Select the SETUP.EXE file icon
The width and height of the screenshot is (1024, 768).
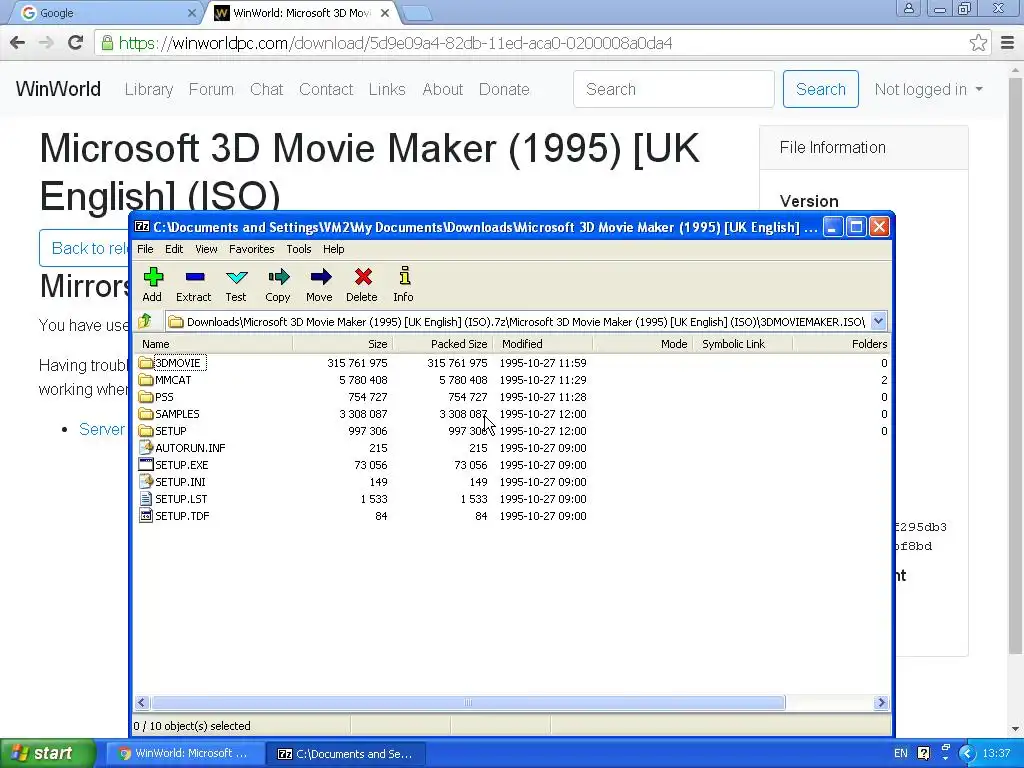146,465
